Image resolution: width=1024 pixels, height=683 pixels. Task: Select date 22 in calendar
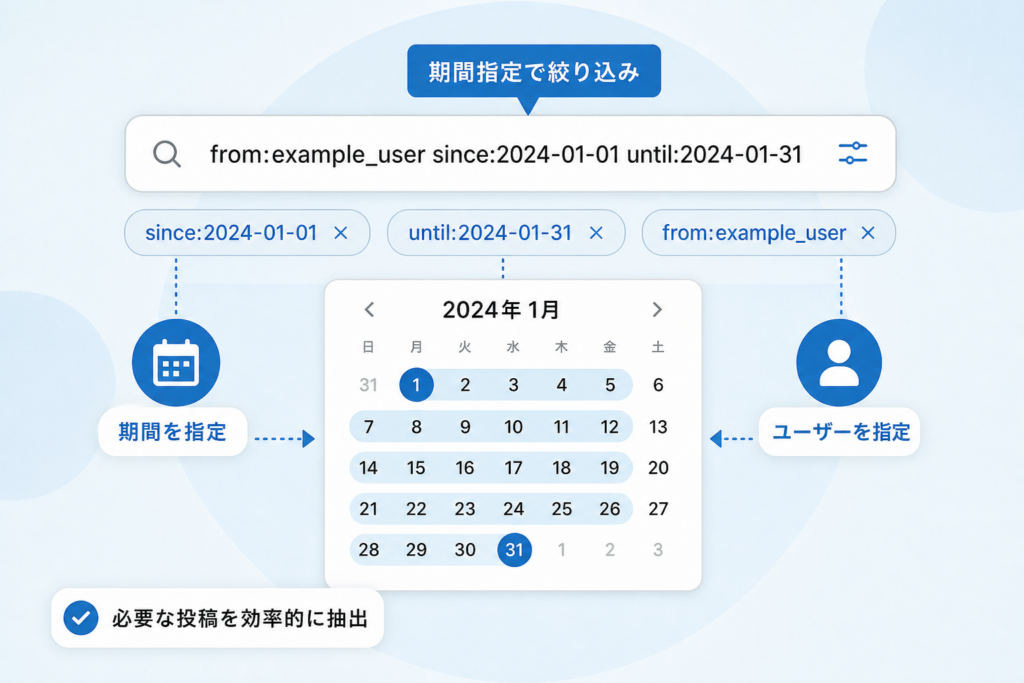(x=417, y=509)
